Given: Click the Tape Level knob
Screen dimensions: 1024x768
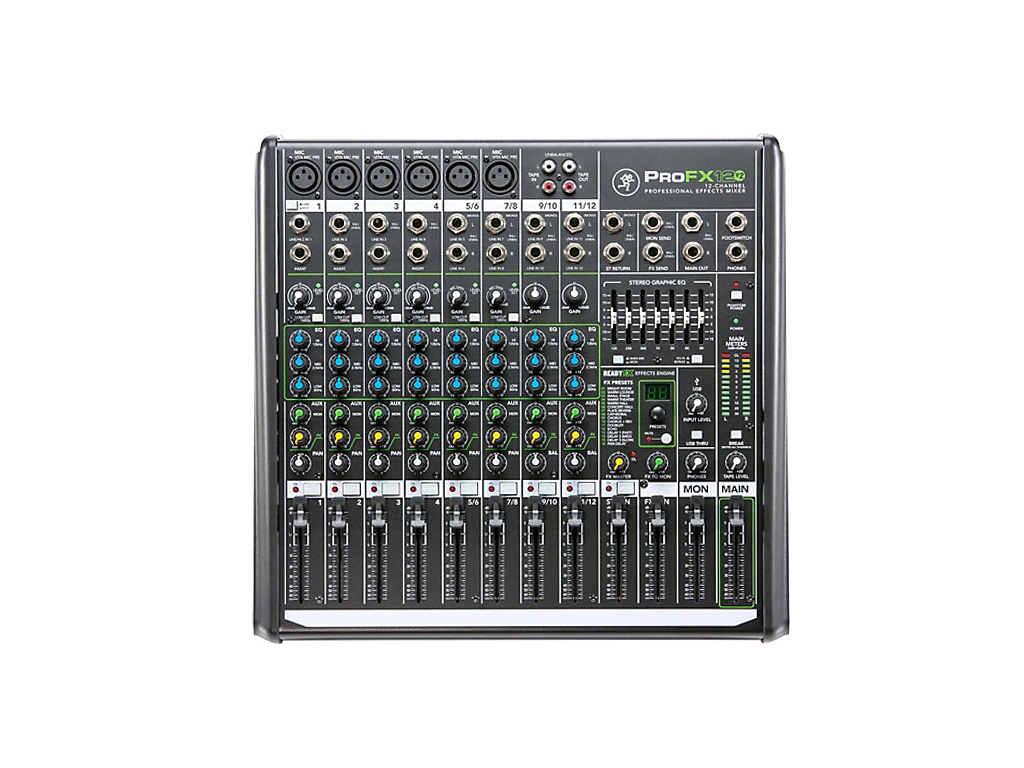Looking at the screenshot, I should point(736,462).
